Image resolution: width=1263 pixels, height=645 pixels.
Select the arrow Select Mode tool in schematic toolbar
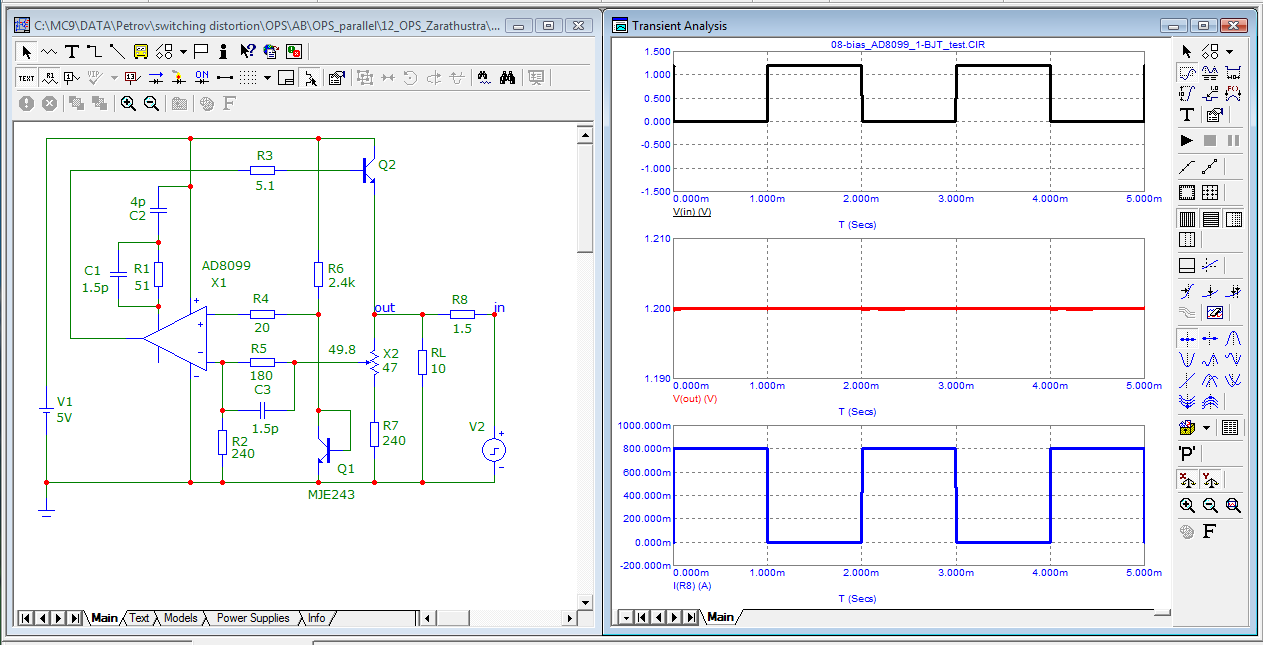[27, 52]
